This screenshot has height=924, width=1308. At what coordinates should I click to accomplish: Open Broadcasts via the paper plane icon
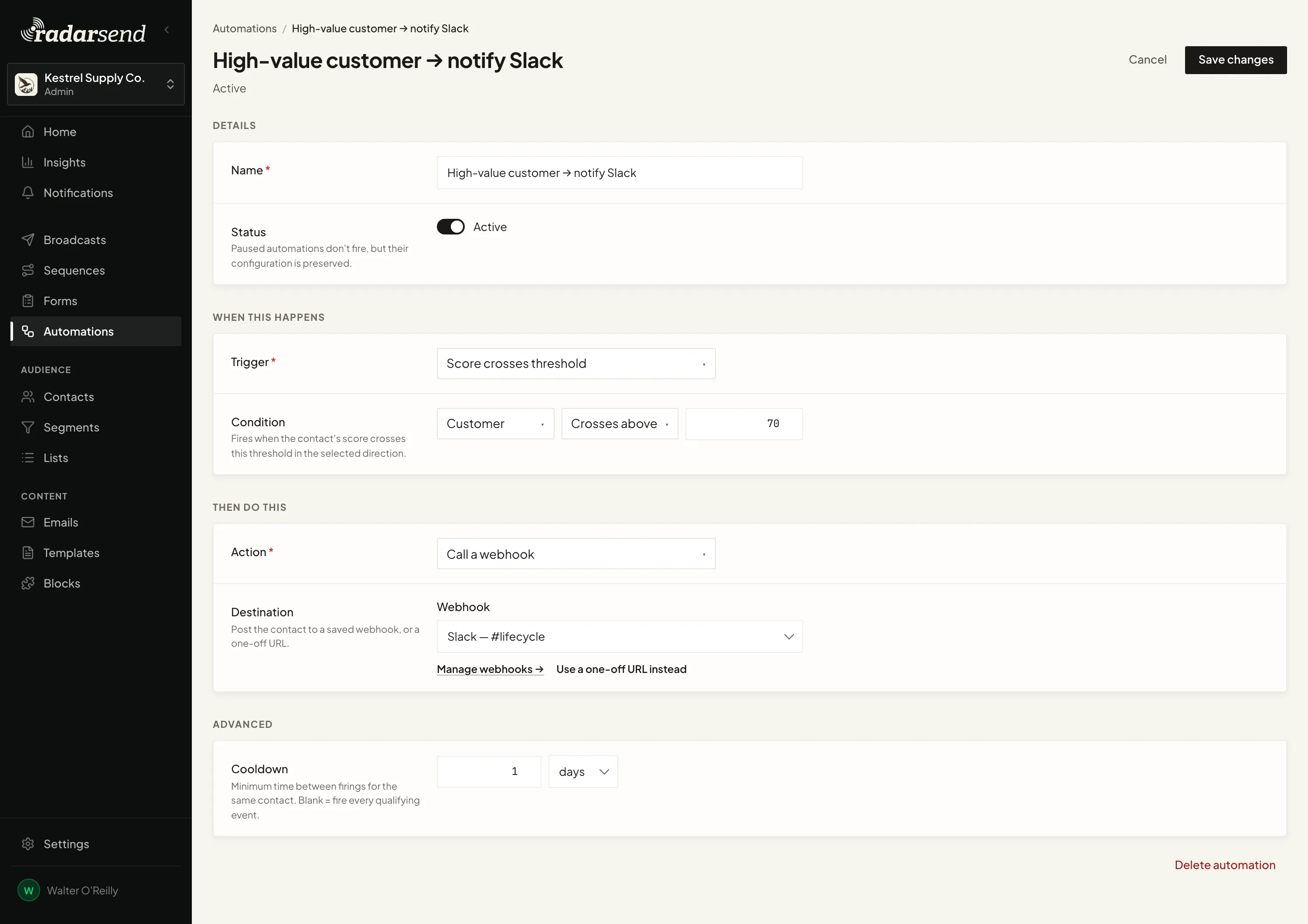28,240
